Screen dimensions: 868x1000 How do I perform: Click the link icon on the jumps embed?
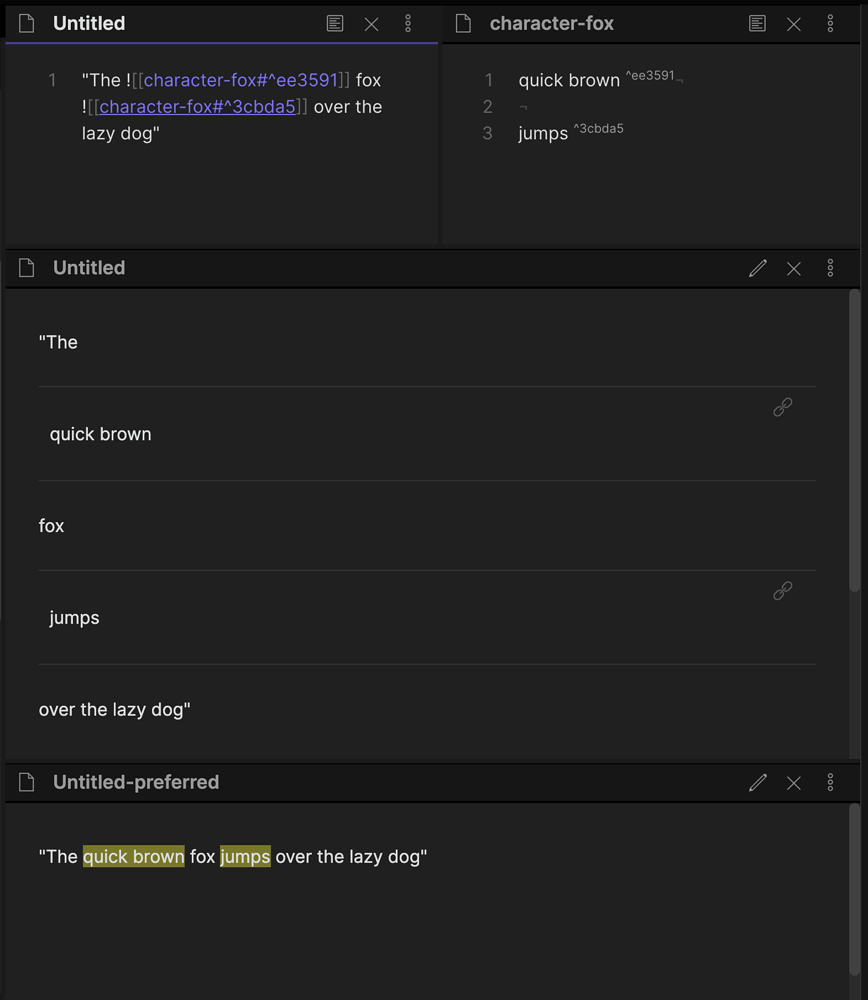pos(782,590)
